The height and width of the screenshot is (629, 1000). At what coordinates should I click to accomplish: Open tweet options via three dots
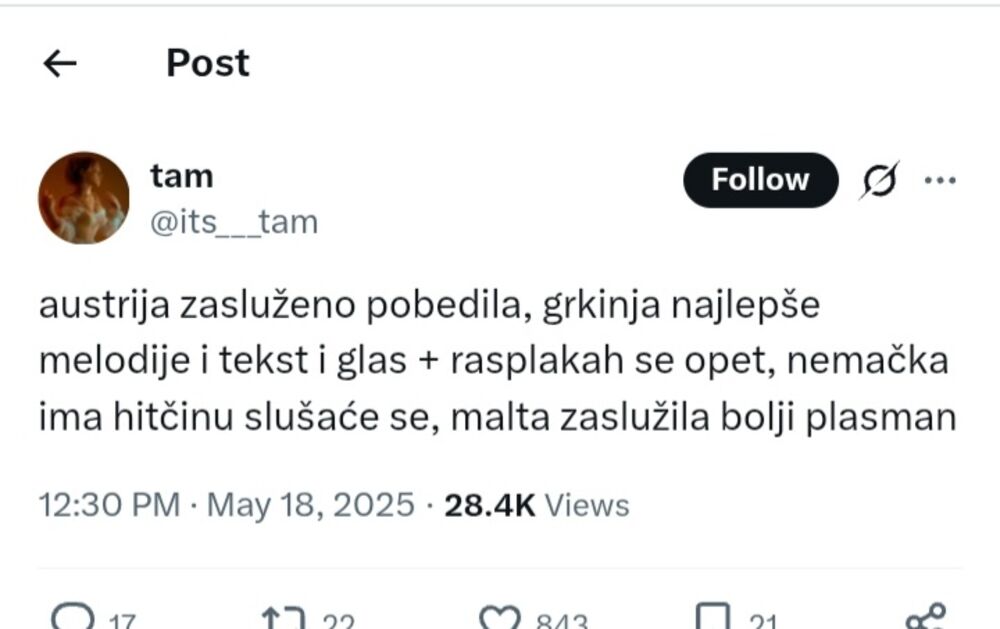[941, 178]
